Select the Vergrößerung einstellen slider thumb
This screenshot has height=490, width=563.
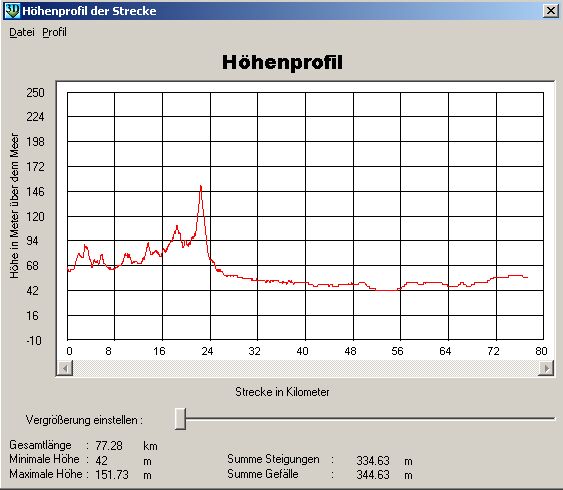[x=180, y=419]
